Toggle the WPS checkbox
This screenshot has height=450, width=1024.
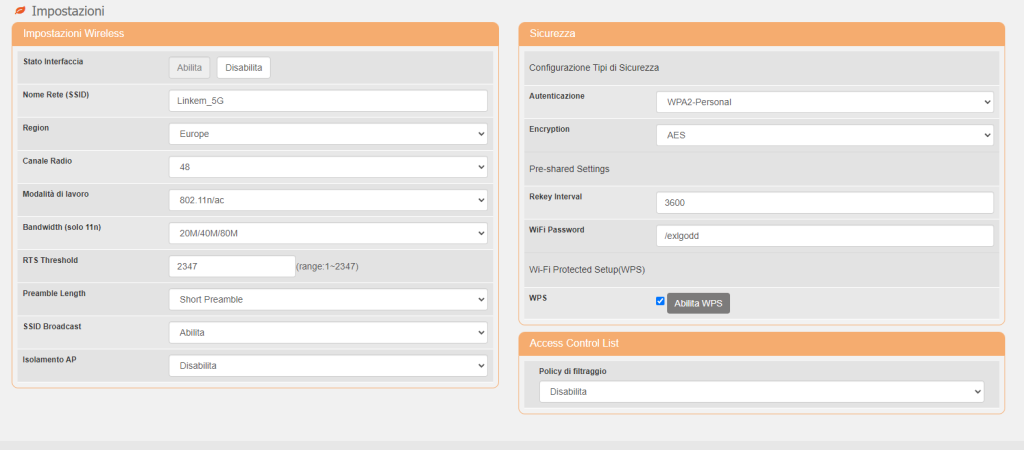(x=660, y=301)
